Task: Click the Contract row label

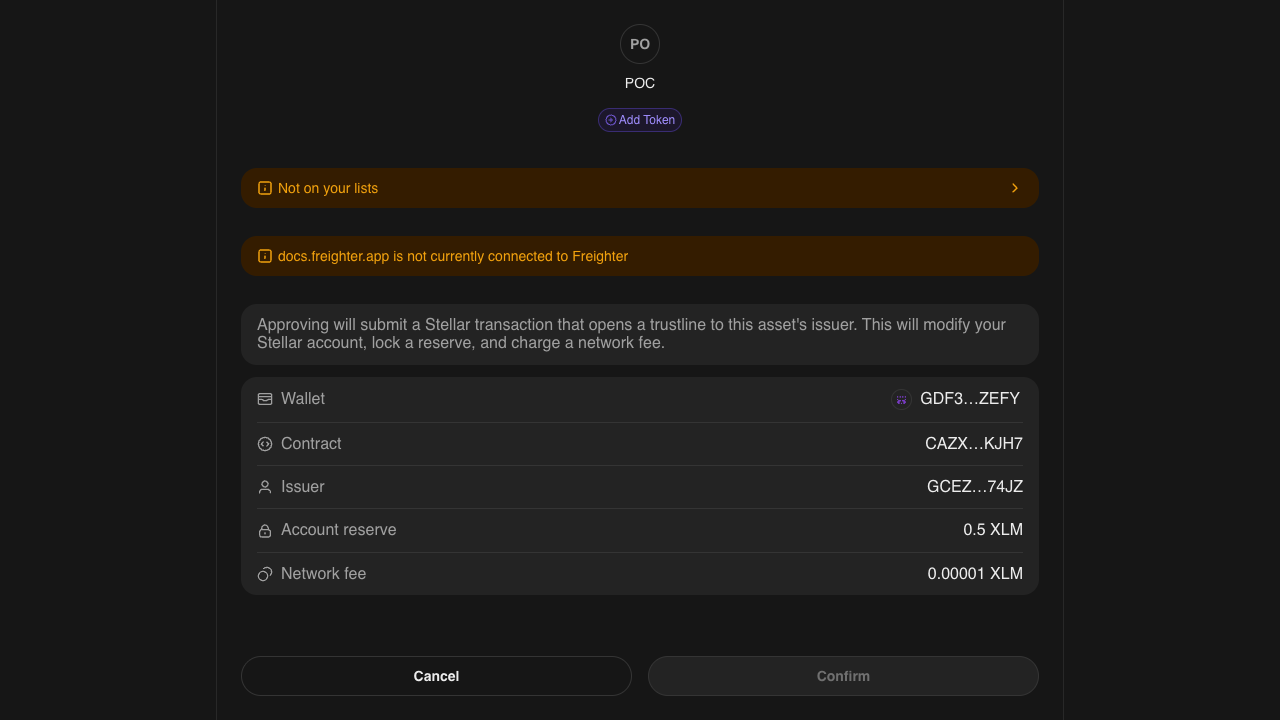Action: coord(311,444)
